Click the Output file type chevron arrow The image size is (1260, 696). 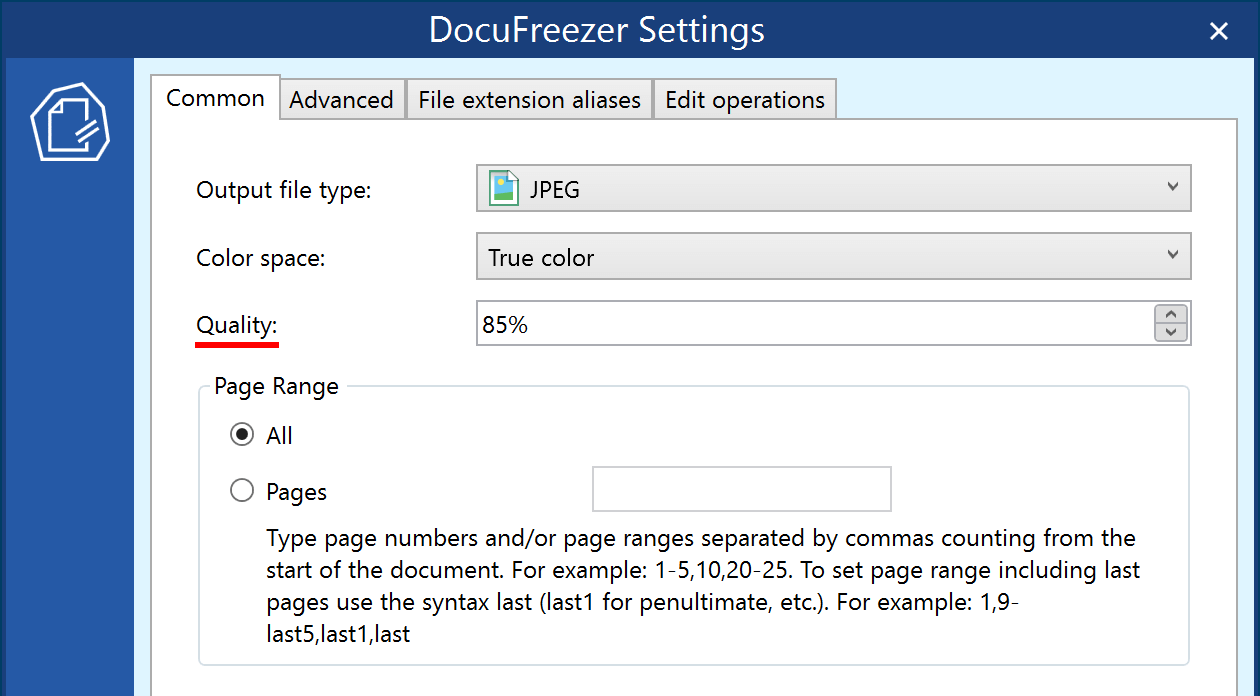click(x=1173, y=187)
